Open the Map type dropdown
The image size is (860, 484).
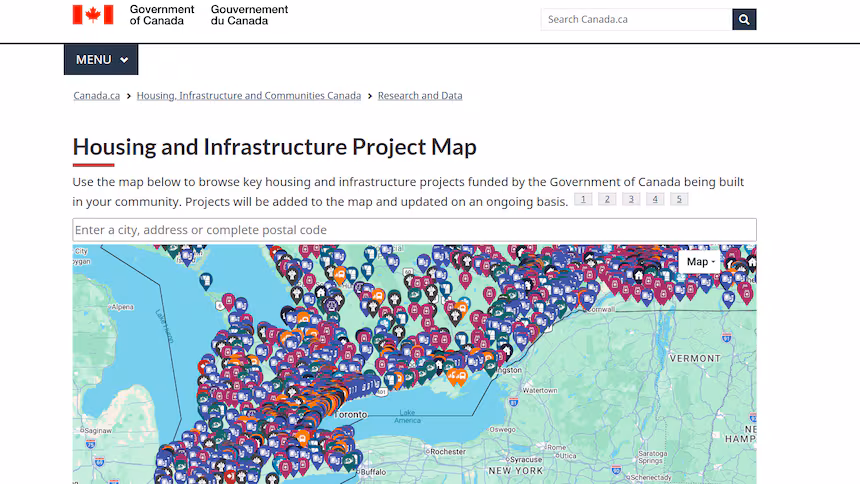tap(700, 262)
